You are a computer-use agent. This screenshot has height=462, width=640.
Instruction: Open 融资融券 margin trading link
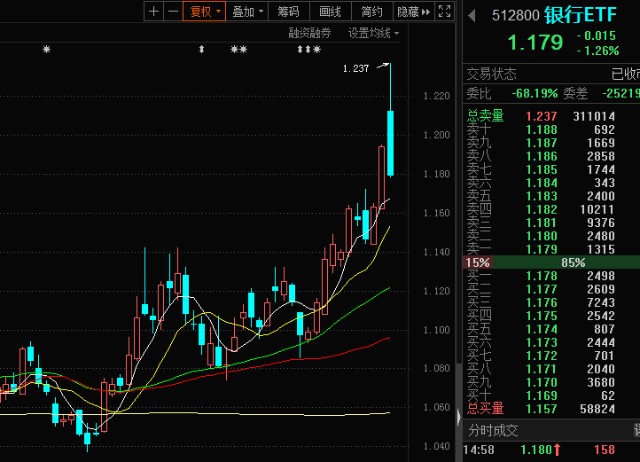309,33
